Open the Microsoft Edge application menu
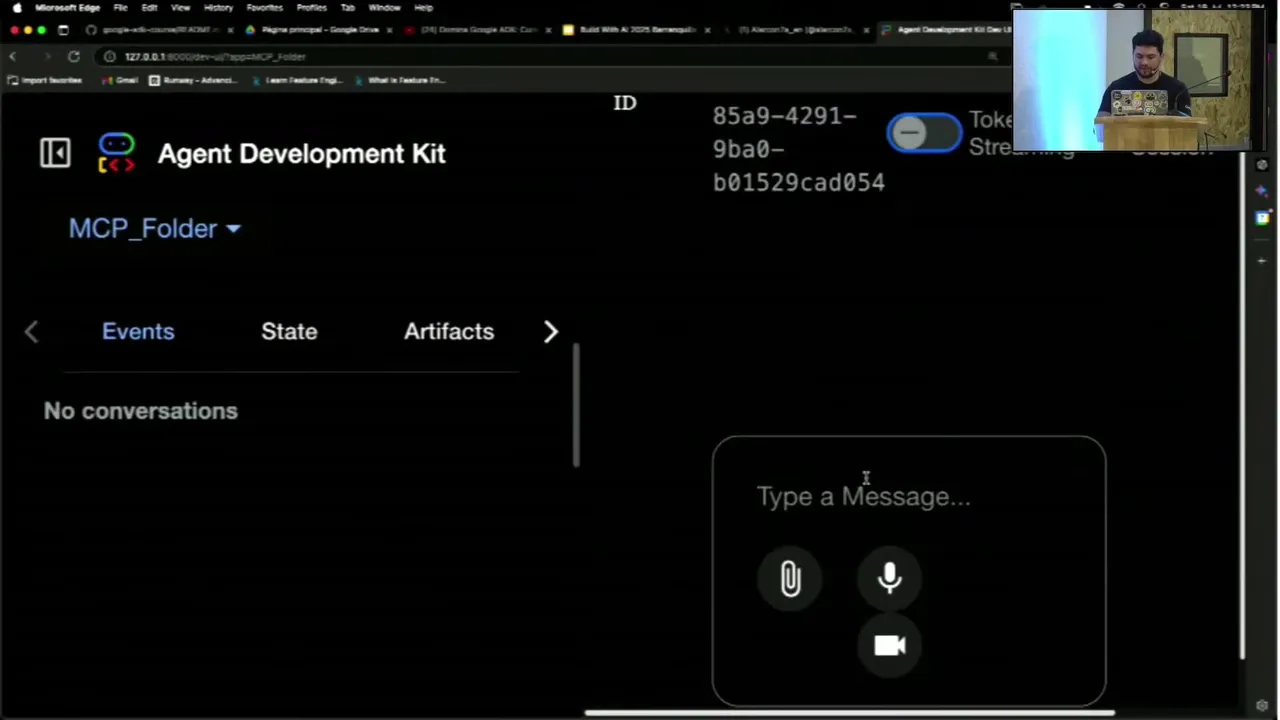Viewport: 1280px width, 720px height. tap(67, 7)
